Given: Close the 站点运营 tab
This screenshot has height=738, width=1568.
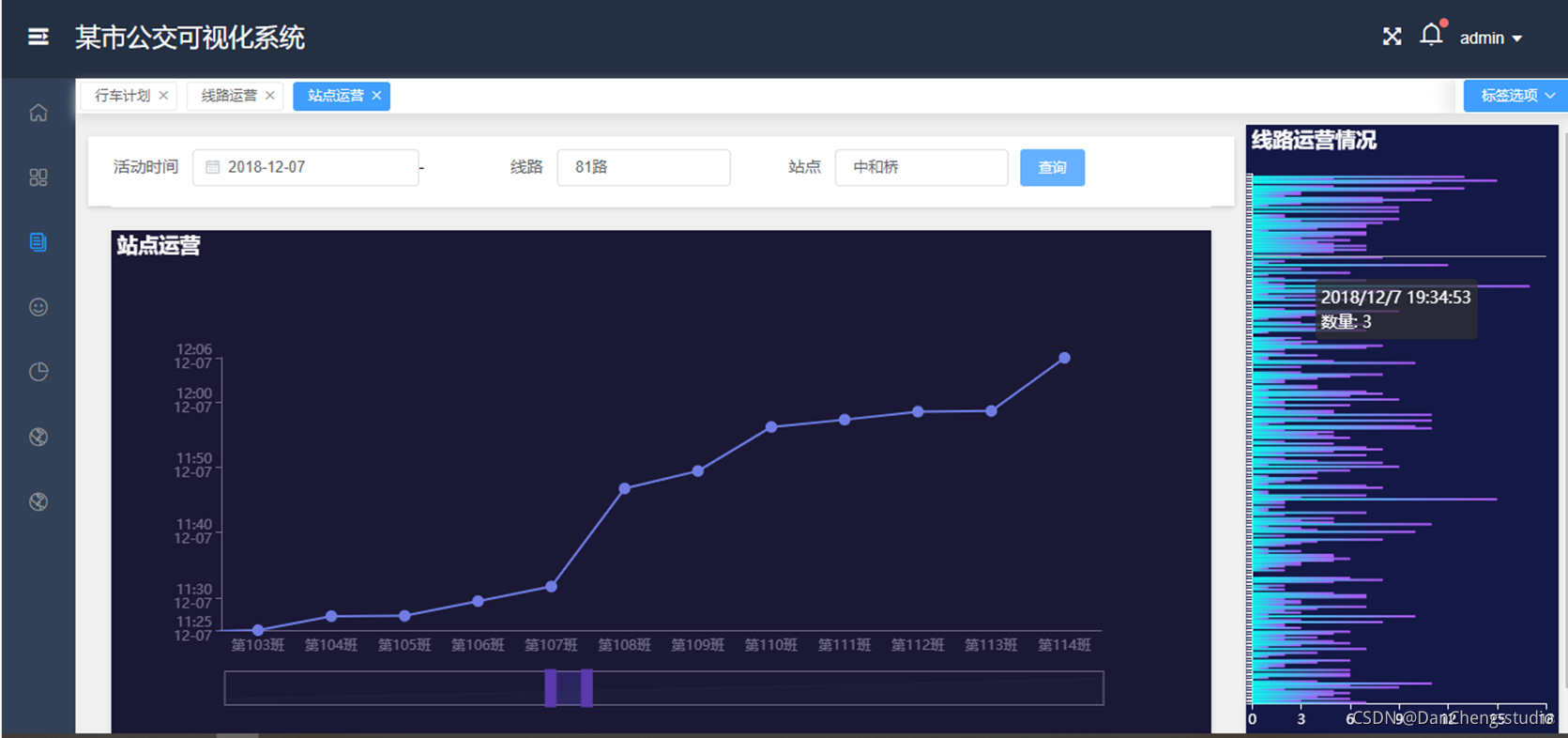Looking at the screenshot, I should 376,96.
